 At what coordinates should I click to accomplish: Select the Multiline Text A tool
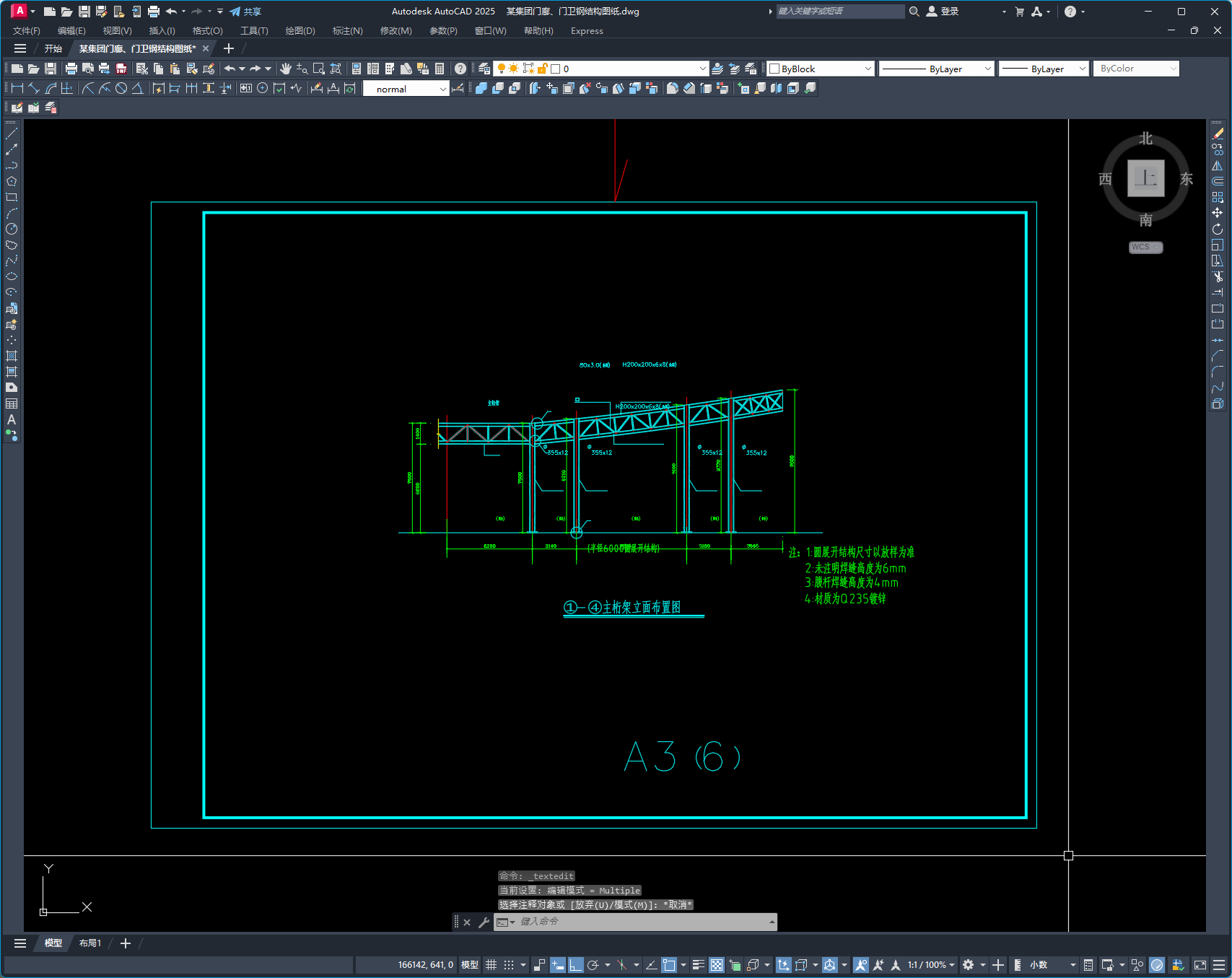click(12, 419)
